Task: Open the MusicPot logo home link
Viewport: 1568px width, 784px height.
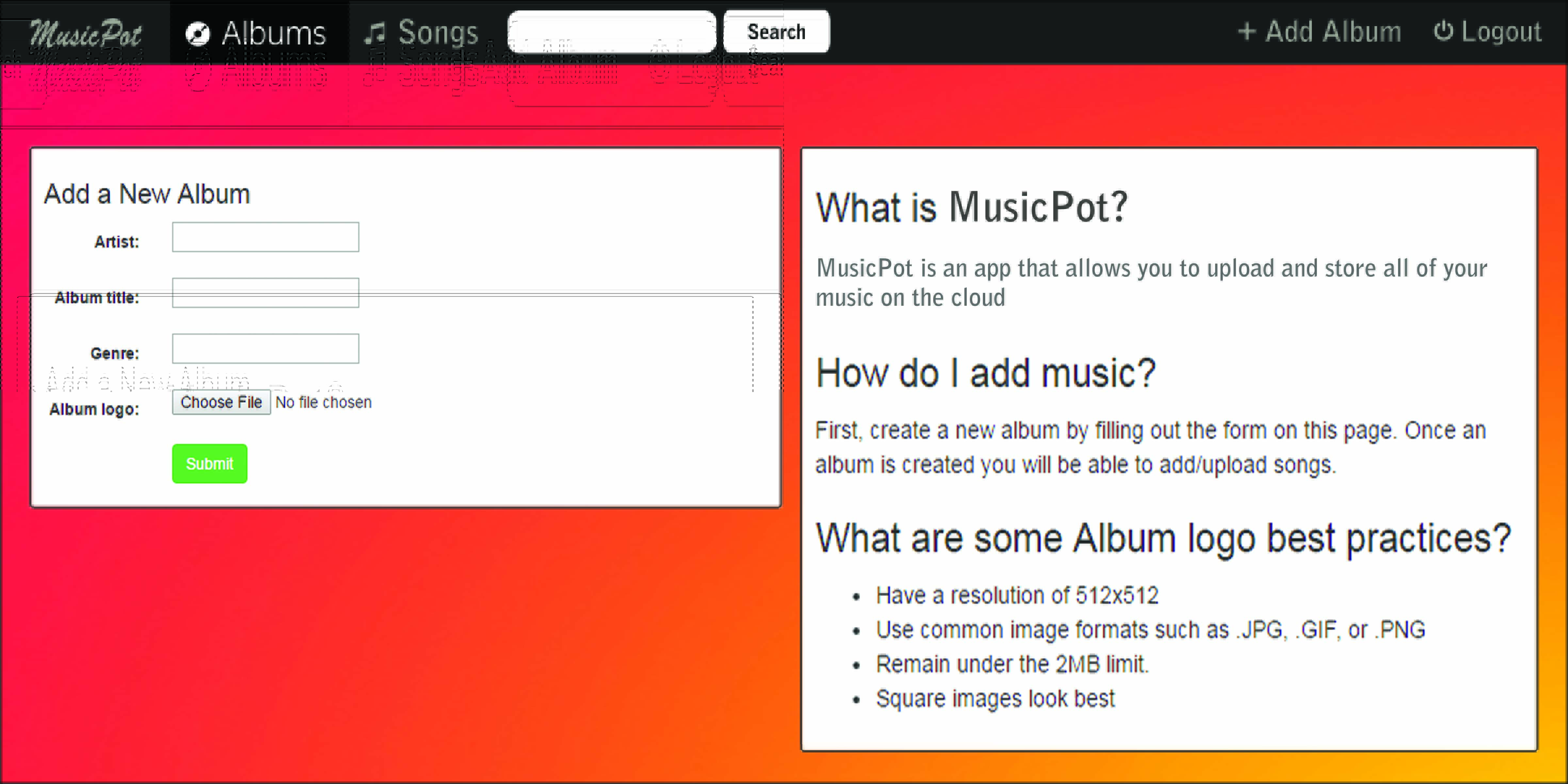Action: [x=86, y=33]
